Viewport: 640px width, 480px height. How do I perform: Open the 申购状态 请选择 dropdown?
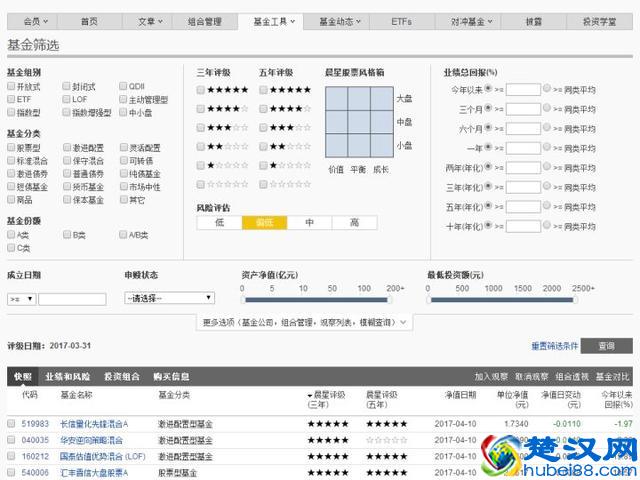(169, 298)
